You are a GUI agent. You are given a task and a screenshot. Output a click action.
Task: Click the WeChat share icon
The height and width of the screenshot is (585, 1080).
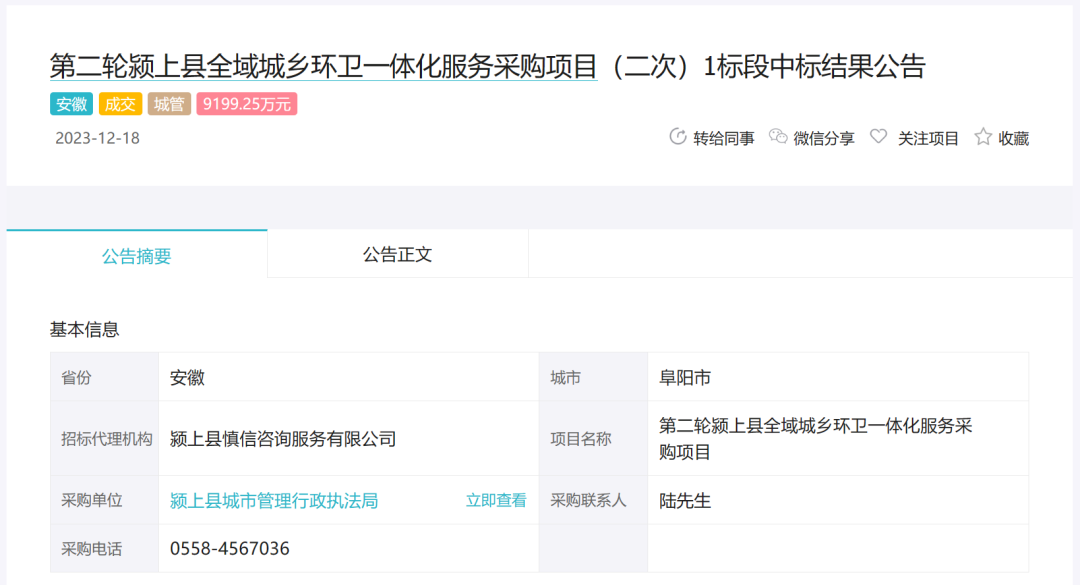coord(778,136)
